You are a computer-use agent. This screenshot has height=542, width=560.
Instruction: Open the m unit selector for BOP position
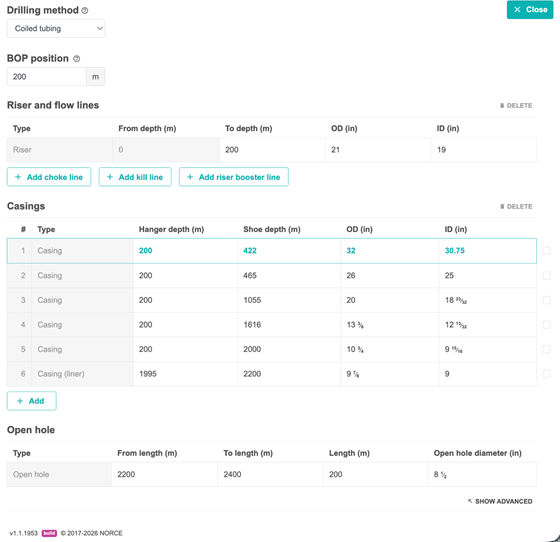pyautogui.click(x=95, y=77)
